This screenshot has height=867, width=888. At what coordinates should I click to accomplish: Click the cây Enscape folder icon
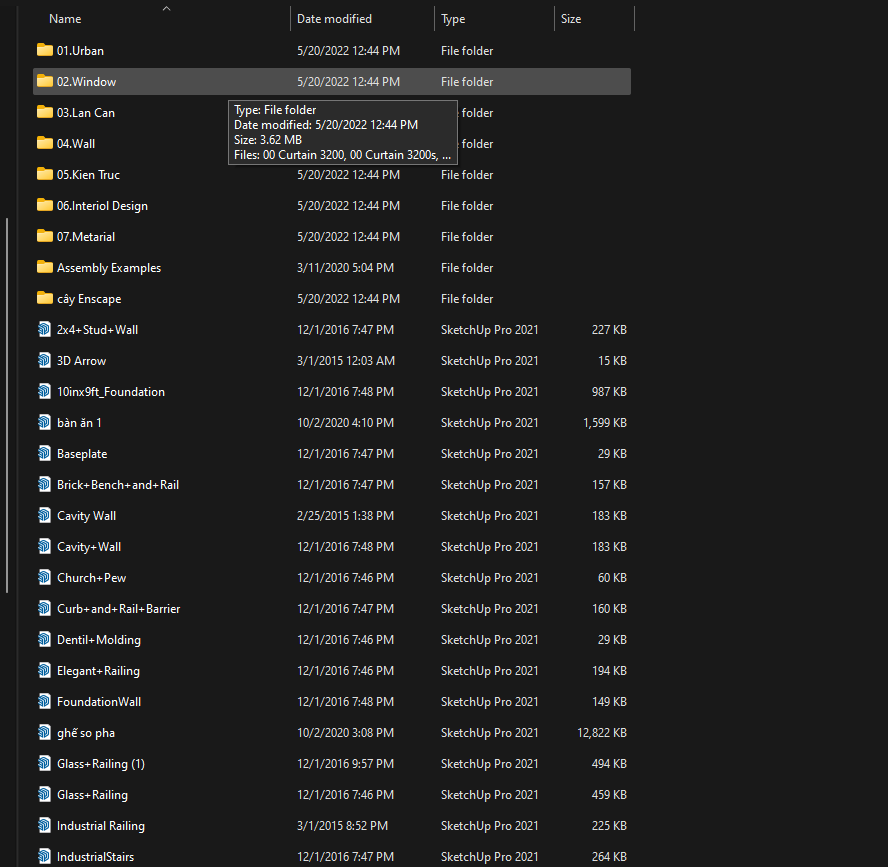pos(45,298)
